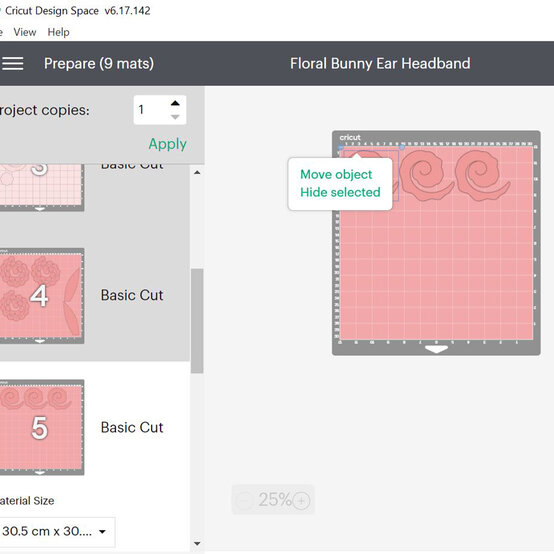Click Basic Cut label of mat 5
554x554 pixels.
coord(132,428)
